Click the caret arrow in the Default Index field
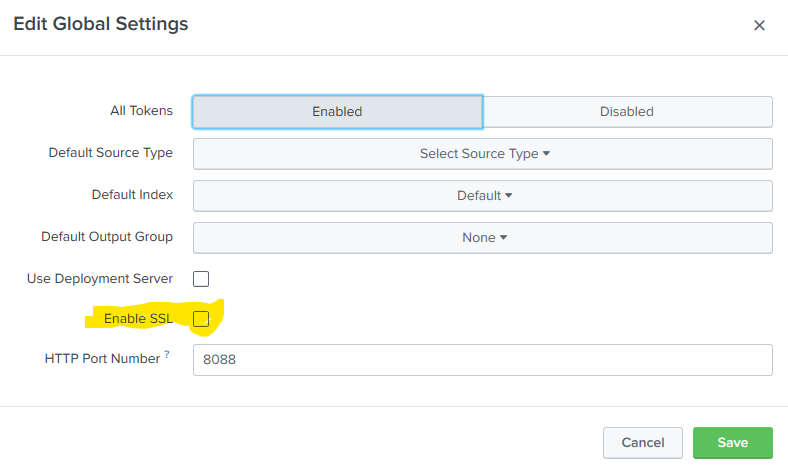 pyautogui.click(x=509, y=196)
